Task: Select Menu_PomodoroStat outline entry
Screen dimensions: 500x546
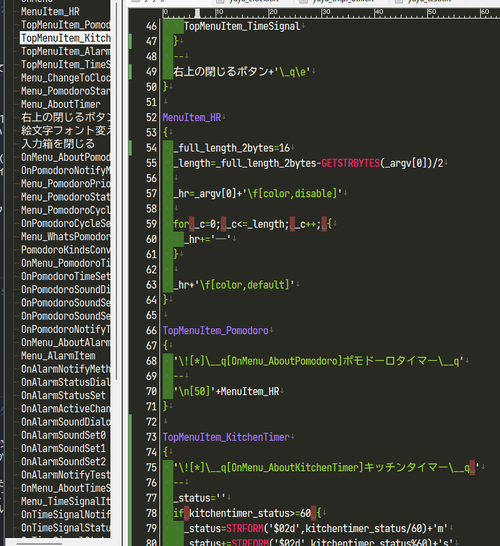Action: tap(65, 197)
